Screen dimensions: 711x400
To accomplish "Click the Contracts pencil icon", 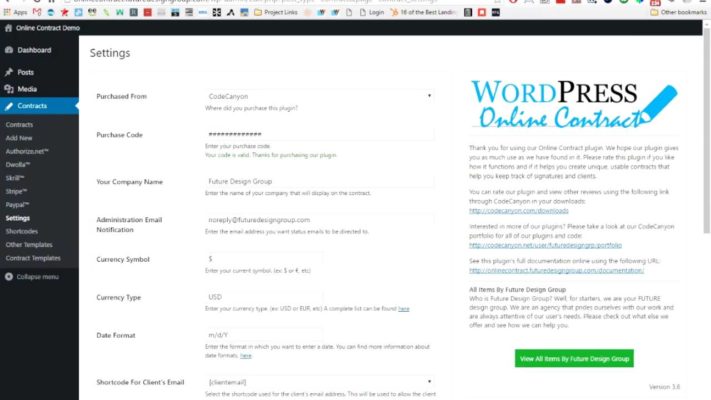I will (x=9, y=106).
